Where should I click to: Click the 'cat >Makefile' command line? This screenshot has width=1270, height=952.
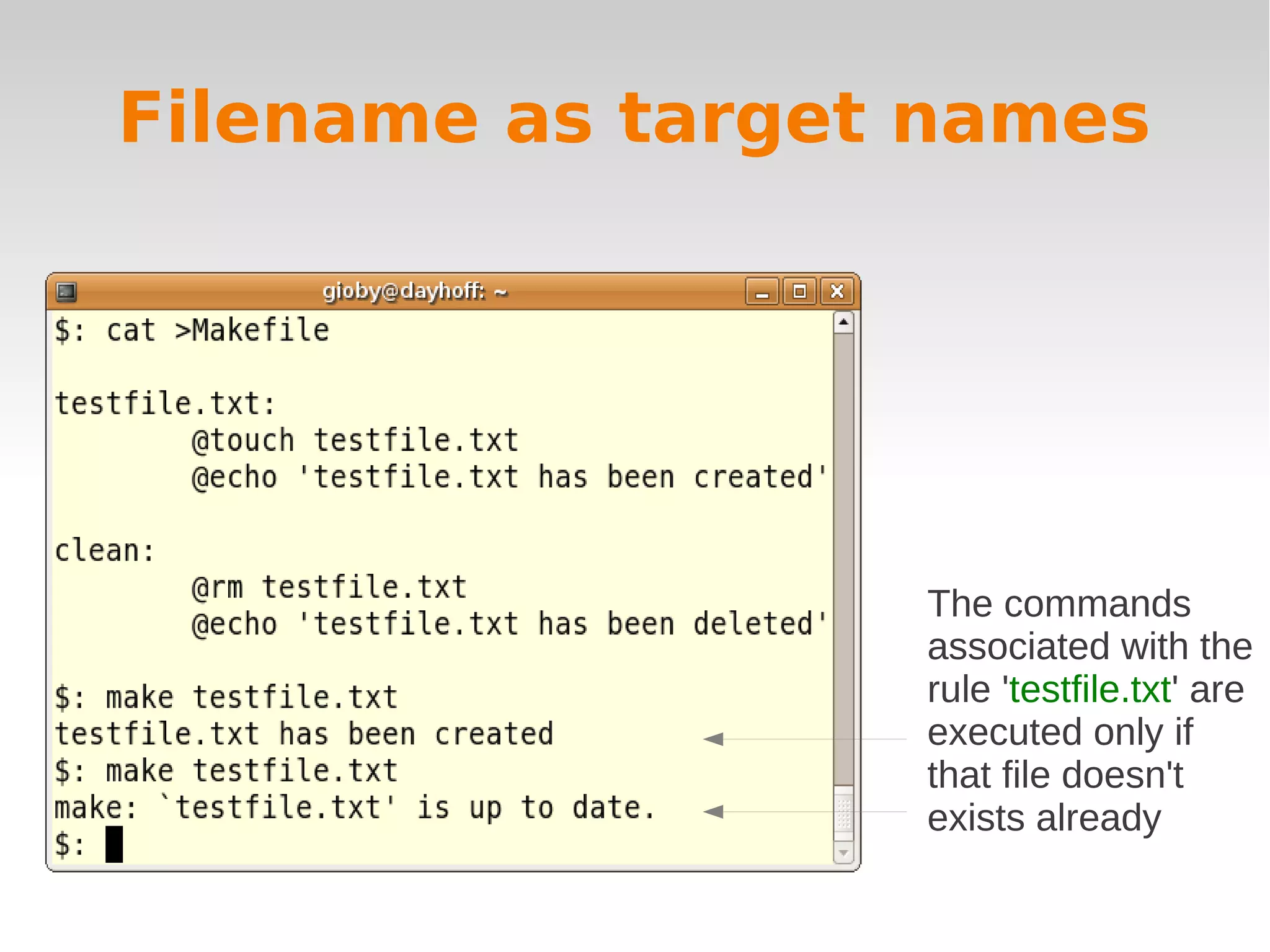click(192, 330)
